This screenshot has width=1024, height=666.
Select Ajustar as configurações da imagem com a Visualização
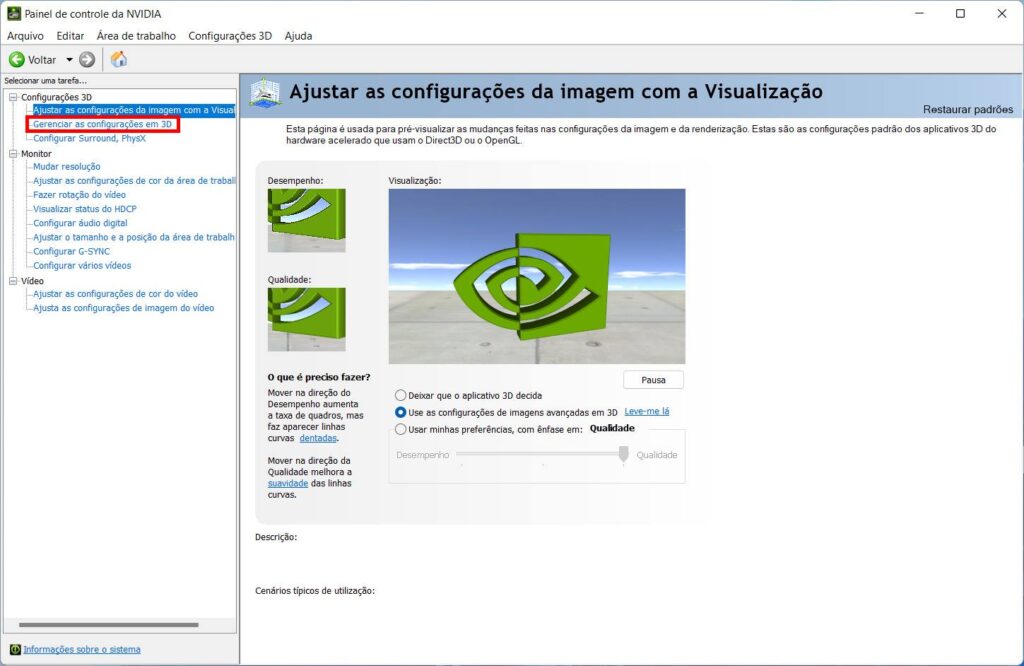[x=134, y=110]
